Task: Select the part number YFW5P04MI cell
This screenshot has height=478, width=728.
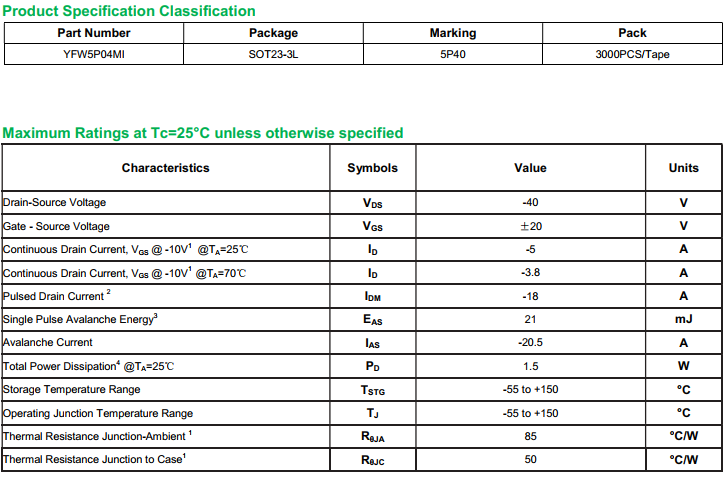Action: click(x=94, y=54)
